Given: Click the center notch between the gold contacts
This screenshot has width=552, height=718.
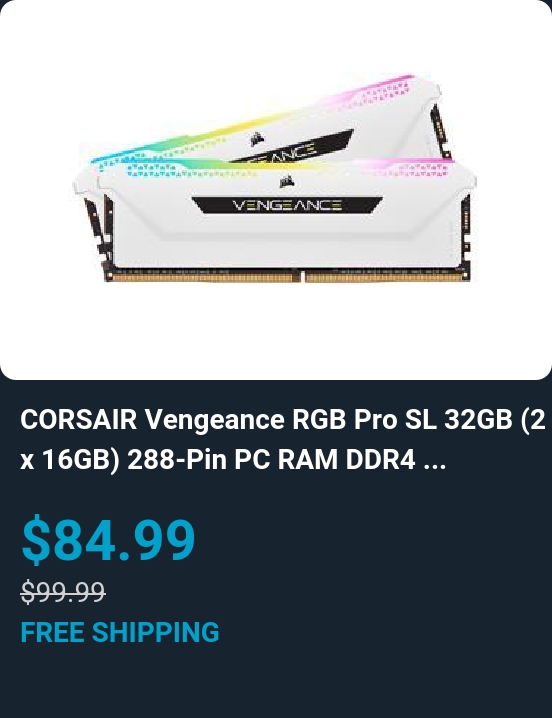Looking at the screenshot, I should point(301,276).
